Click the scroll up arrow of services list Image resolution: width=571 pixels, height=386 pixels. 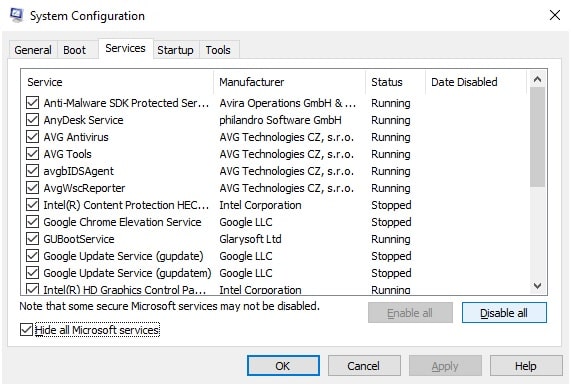coord(537,79)
